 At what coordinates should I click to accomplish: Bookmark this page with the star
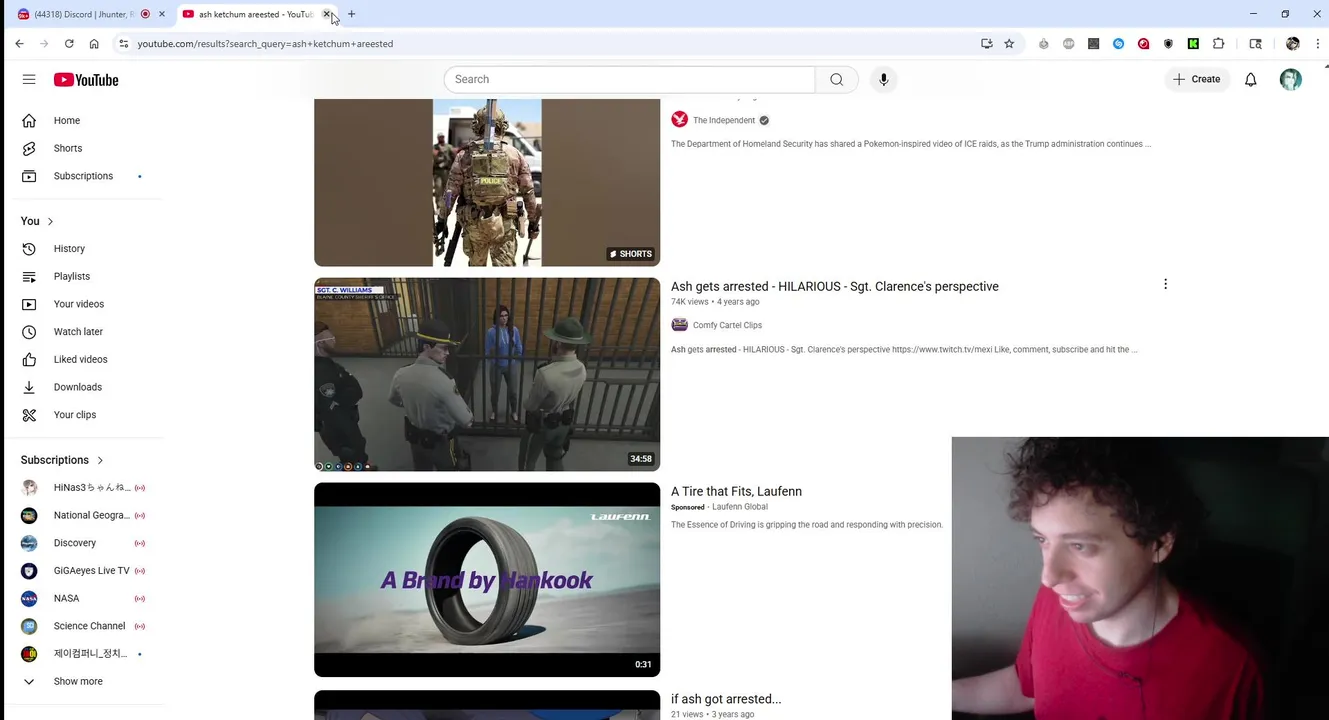(1009, 44)
